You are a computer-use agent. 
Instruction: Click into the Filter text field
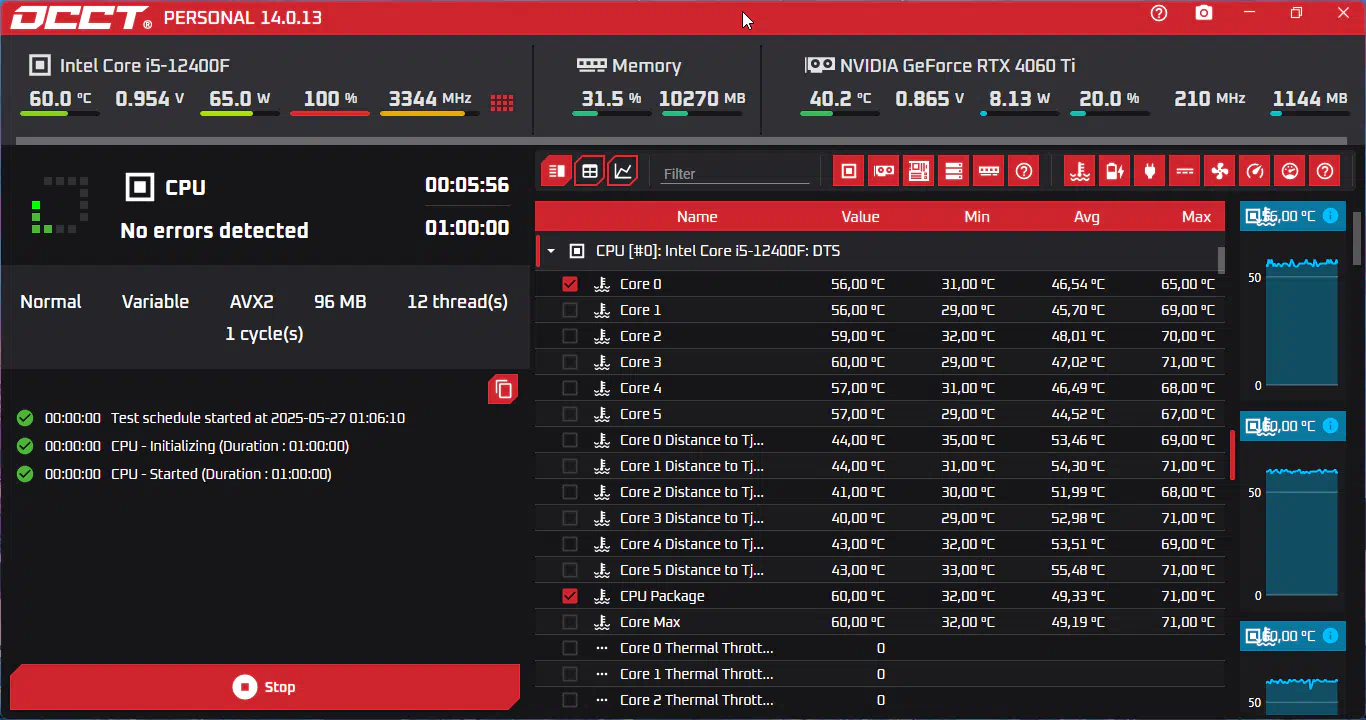pos(735,173)
